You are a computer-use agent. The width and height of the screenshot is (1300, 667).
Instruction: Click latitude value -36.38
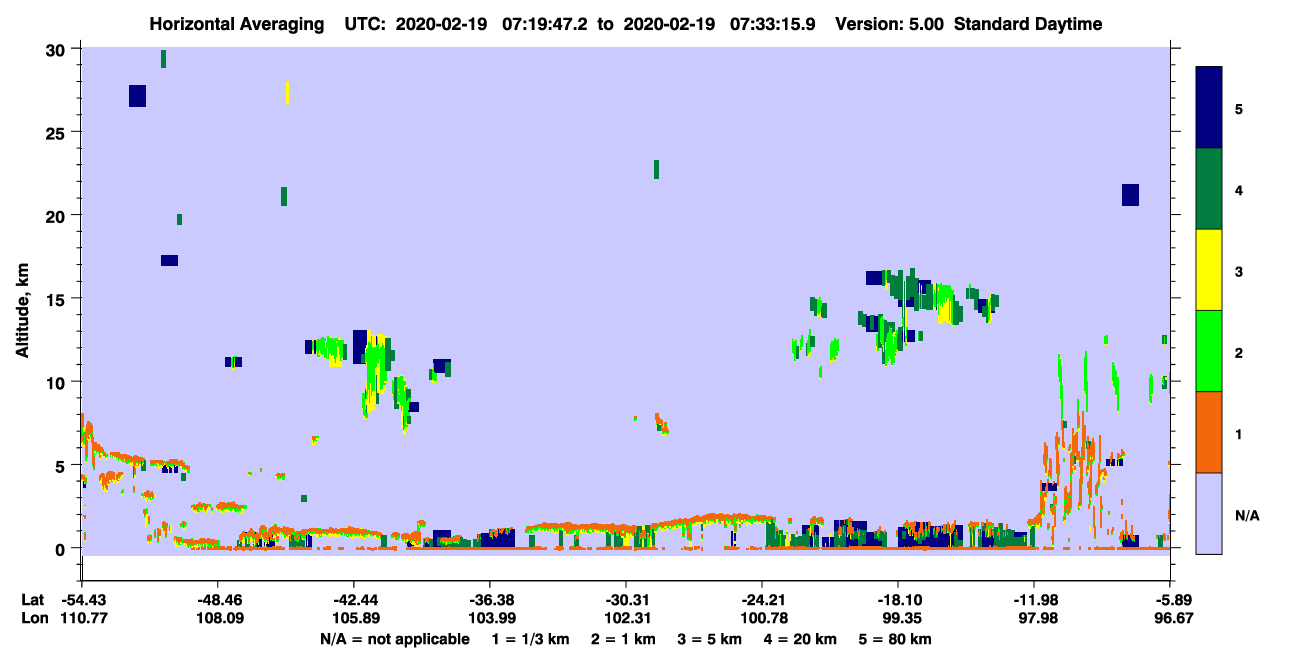coord(489,600)
